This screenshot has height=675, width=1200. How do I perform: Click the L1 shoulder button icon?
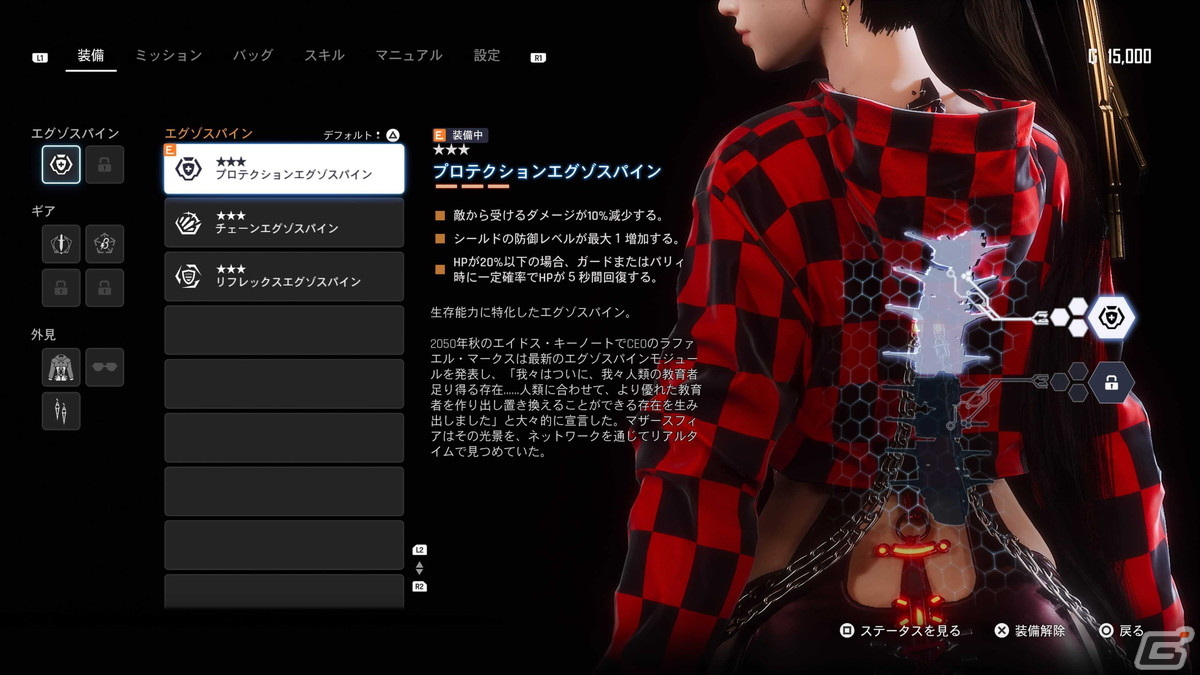40,58
